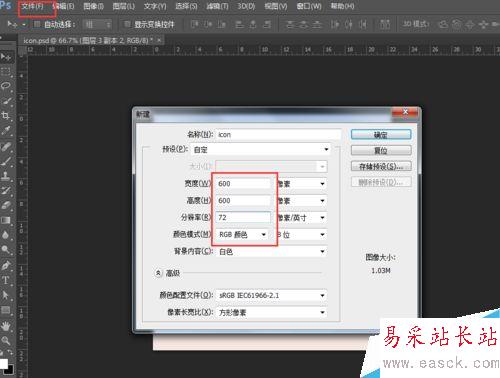The image size is (500, 378).
Task: Select the Crop tool
Action: coord(6,116)
